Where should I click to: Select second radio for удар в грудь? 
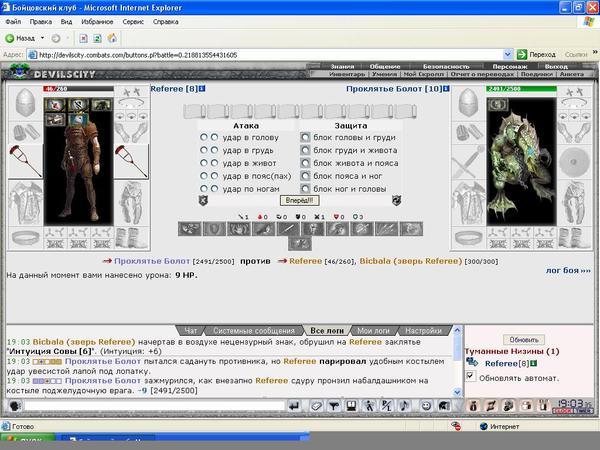click(x=214, y=150)
